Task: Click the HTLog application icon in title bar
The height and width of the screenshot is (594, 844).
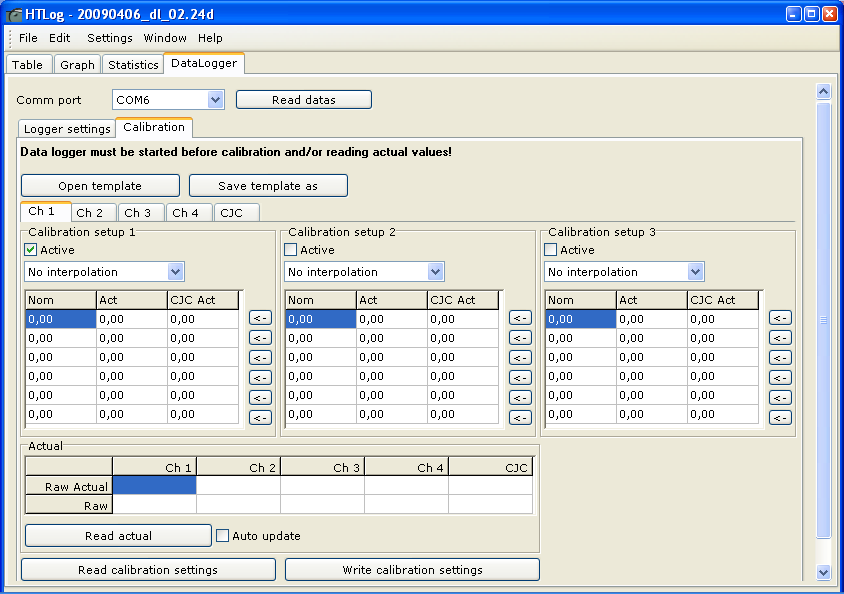Action: click(x=15, y=15)
